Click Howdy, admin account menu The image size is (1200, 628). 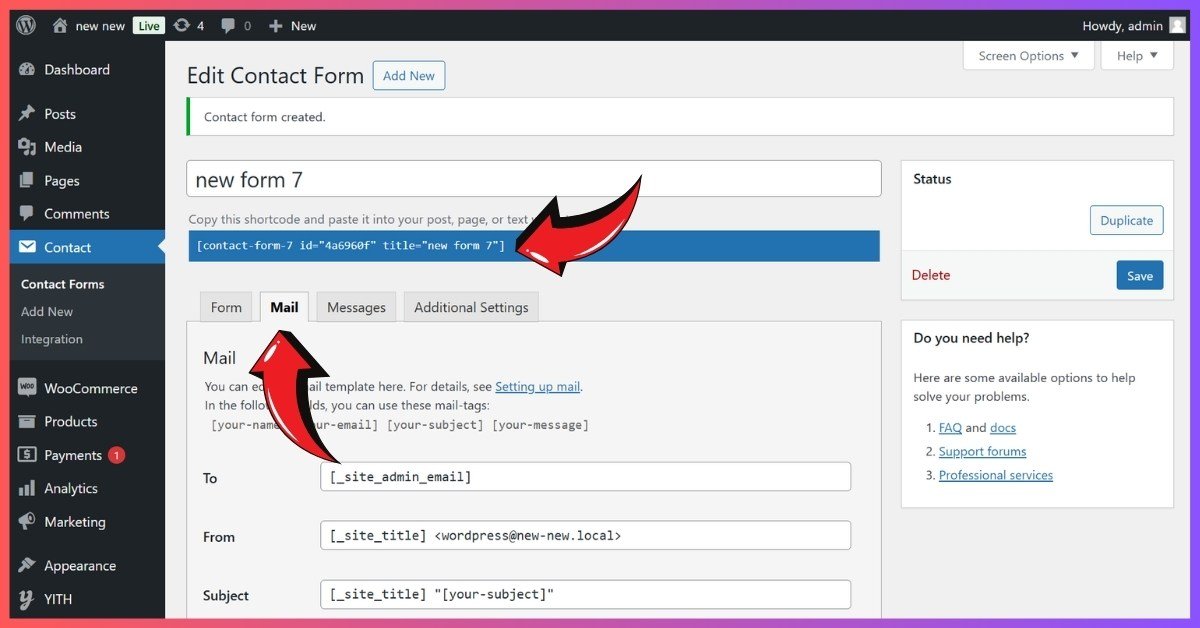coord(1133,26)
